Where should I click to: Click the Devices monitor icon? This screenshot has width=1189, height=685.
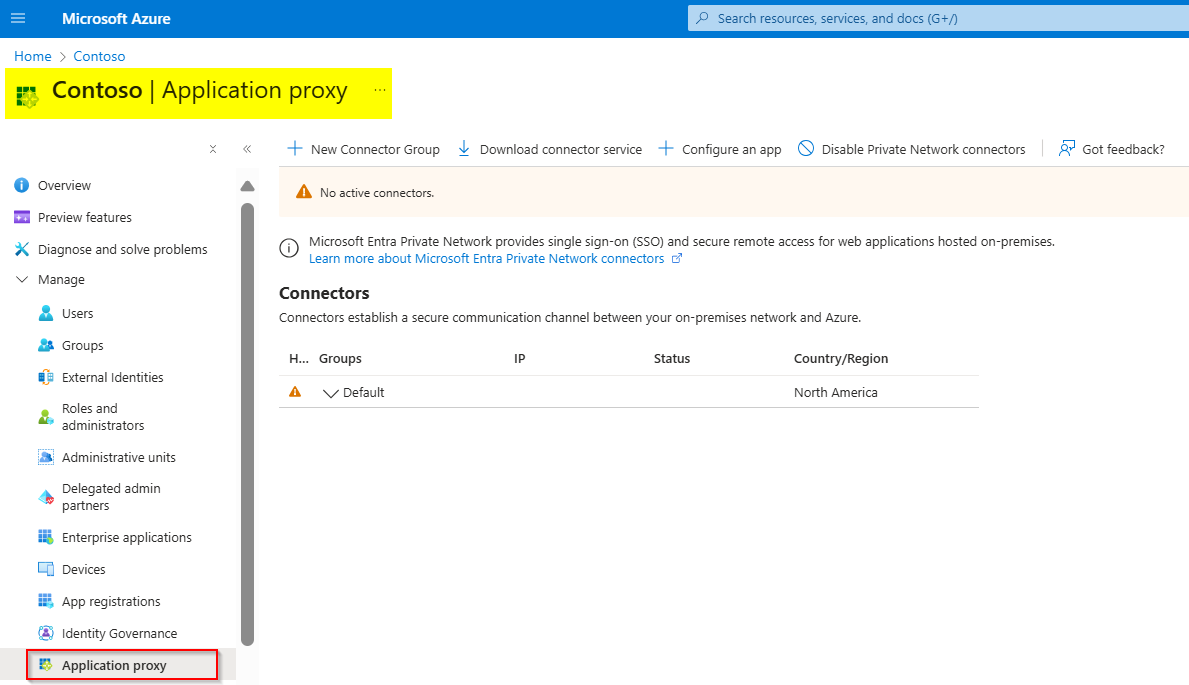click(46, 569)
